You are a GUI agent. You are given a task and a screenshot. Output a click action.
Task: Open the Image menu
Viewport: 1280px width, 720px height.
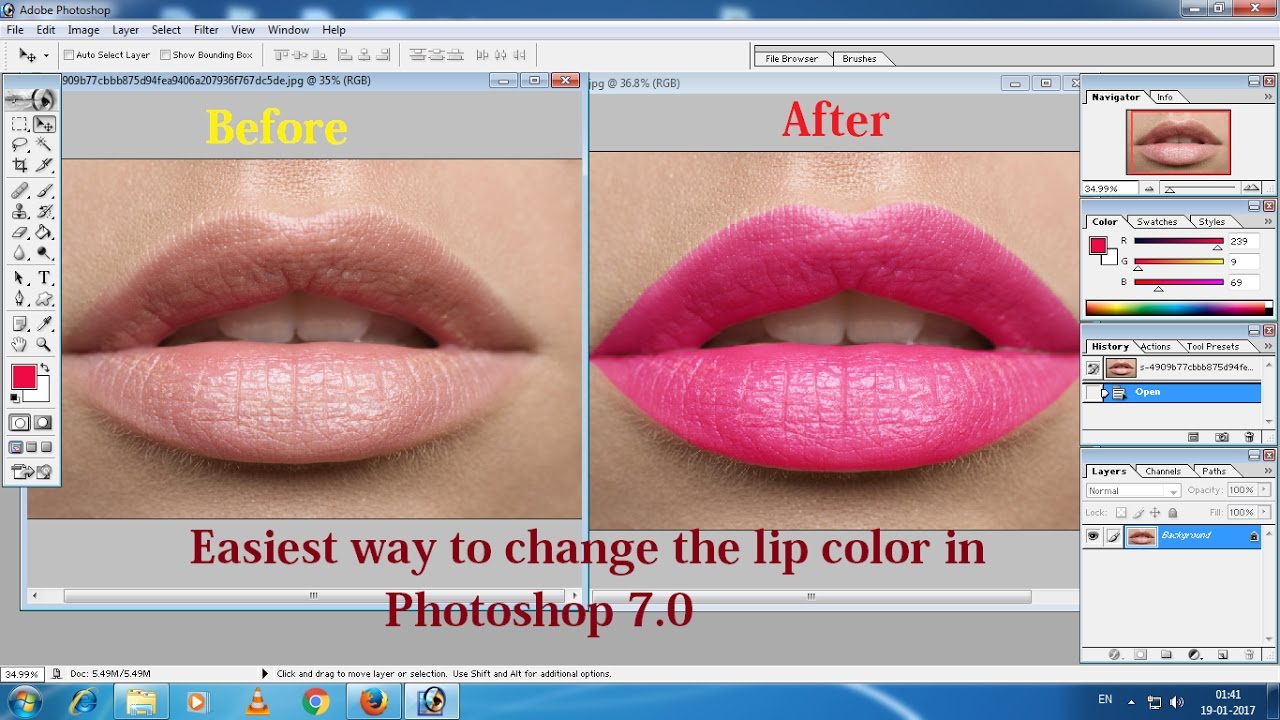[83, 30]
